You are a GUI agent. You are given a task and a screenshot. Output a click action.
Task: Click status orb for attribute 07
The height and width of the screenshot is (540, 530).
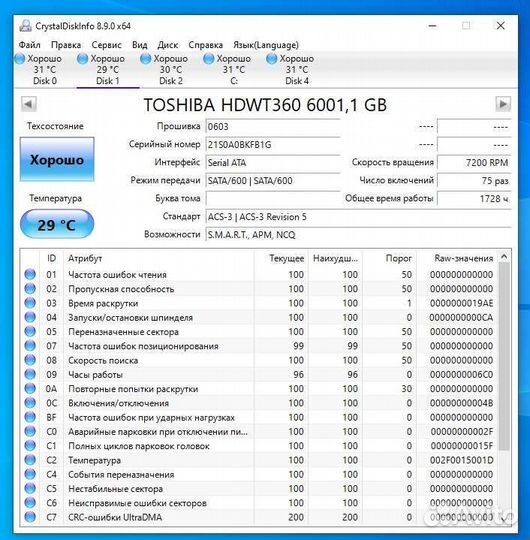click(x=30, y=345)
